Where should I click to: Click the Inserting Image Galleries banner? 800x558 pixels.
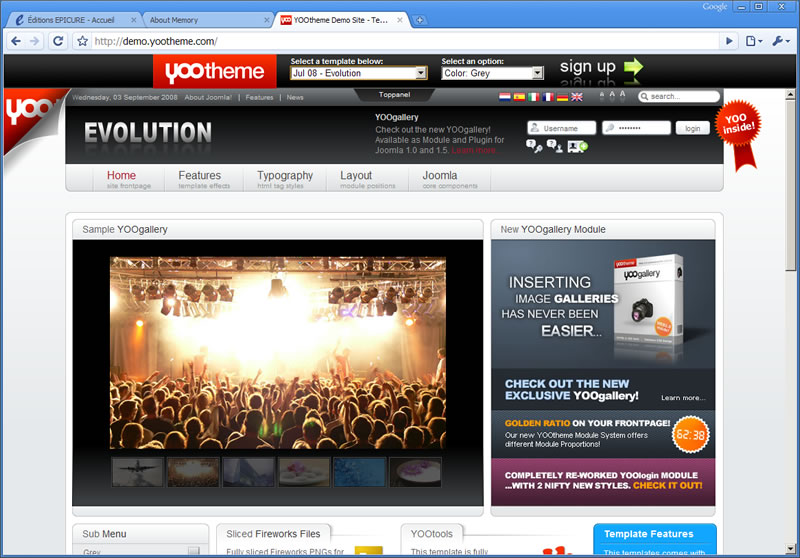603,305
